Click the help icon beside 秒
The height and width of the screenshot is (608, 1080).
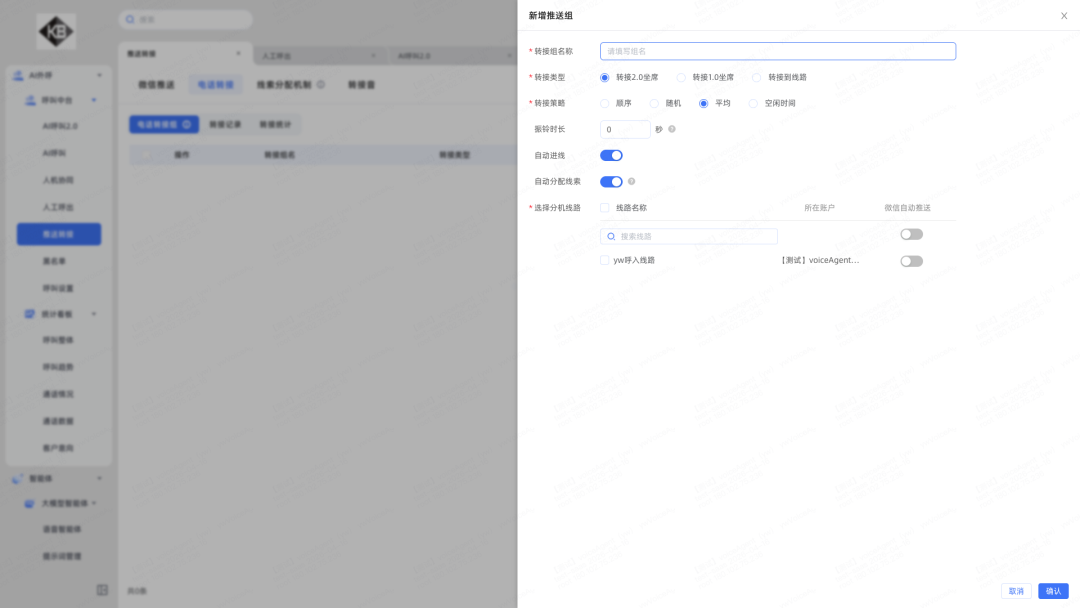pos(672,129)
